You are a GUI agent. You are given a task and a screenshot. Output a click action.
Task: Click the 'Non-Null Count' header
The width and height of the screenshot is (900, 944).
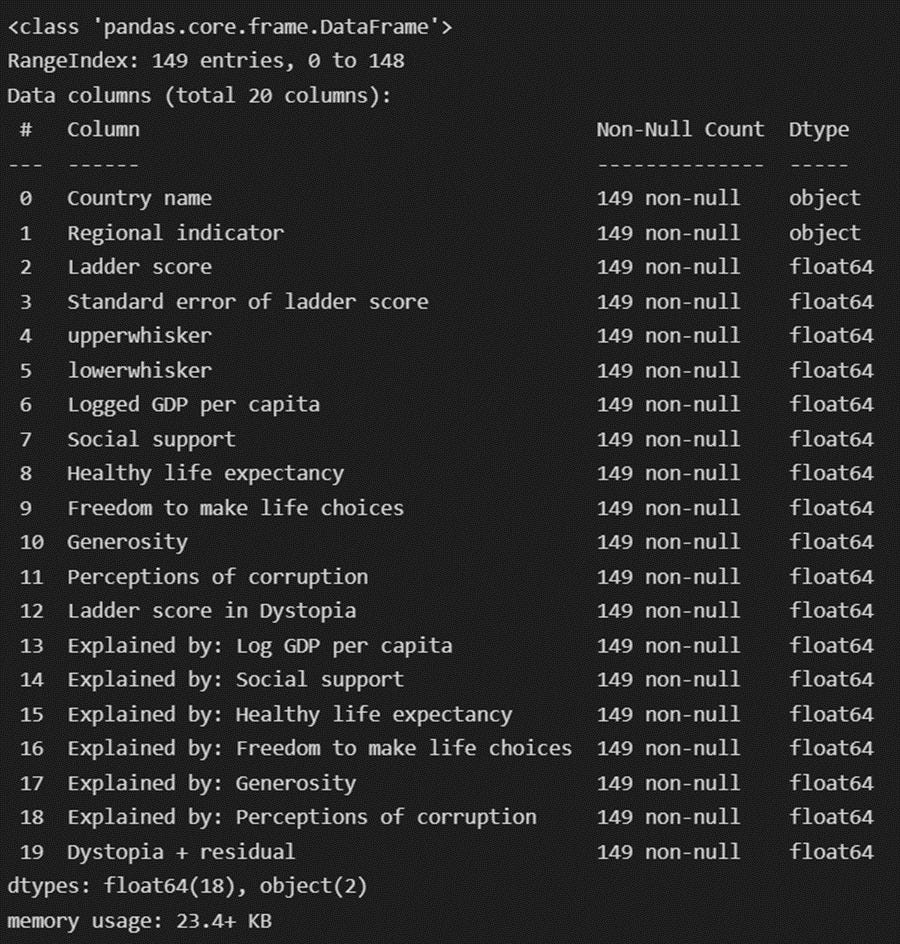(x=680, y=129)
